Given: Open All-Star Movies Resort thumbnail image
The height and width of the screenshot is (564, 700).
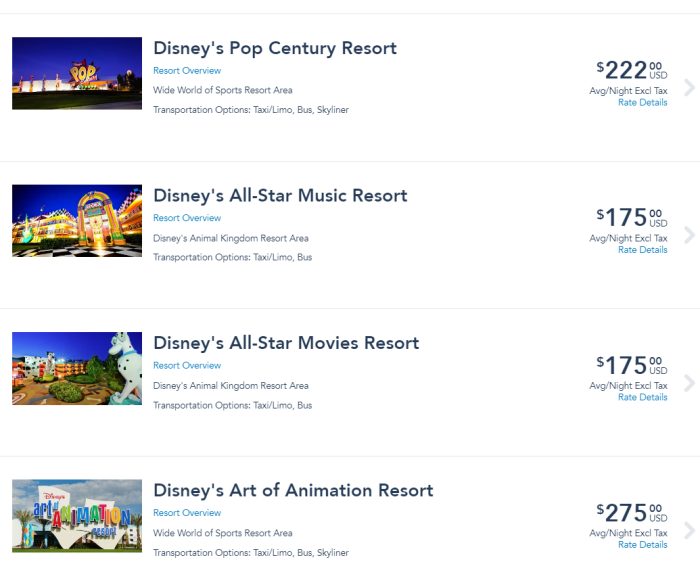Looking at the screenshot, I should point(77,368).
